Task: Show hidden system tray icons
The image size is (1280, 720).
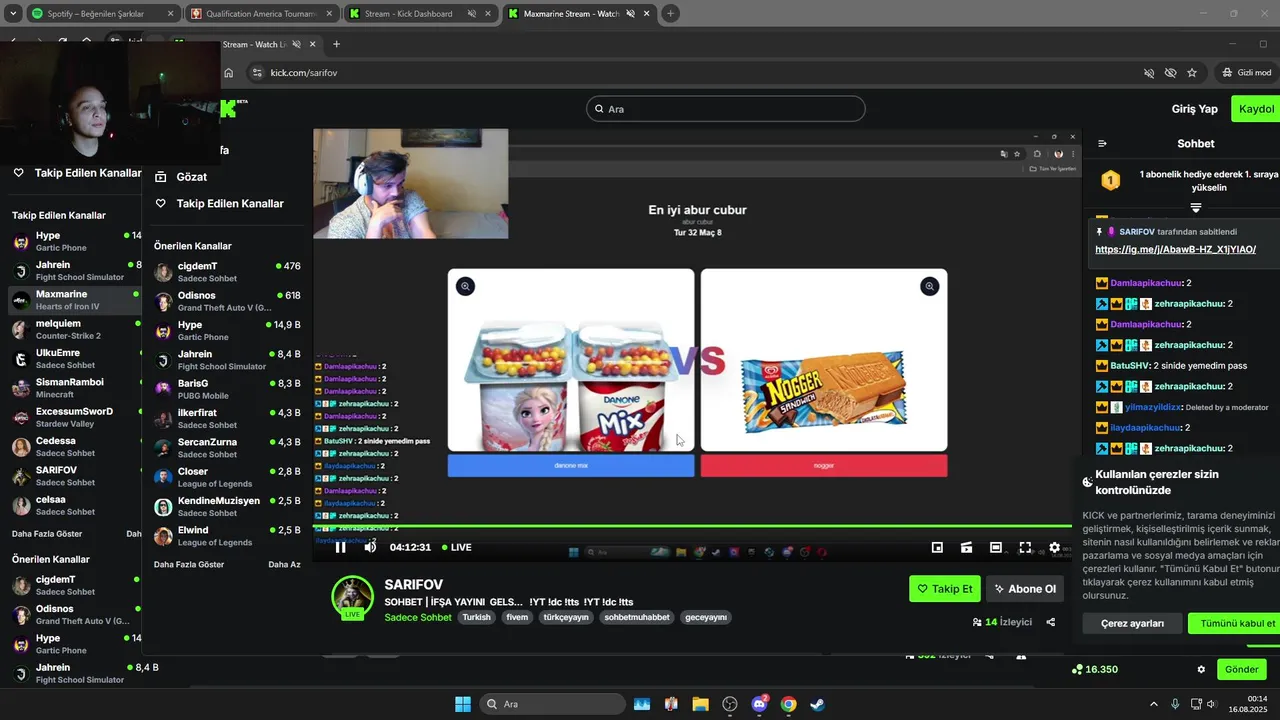Action: (x=1153, y=704)
